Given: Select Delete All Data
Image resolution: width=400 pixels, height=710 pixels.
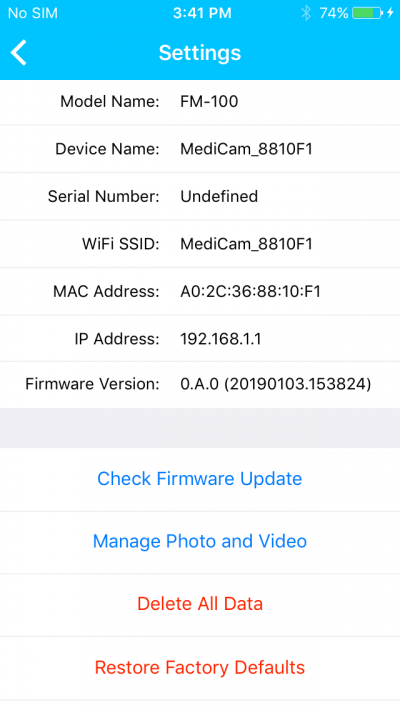Looking at the screenshot, I should click(x=200, y=604).
